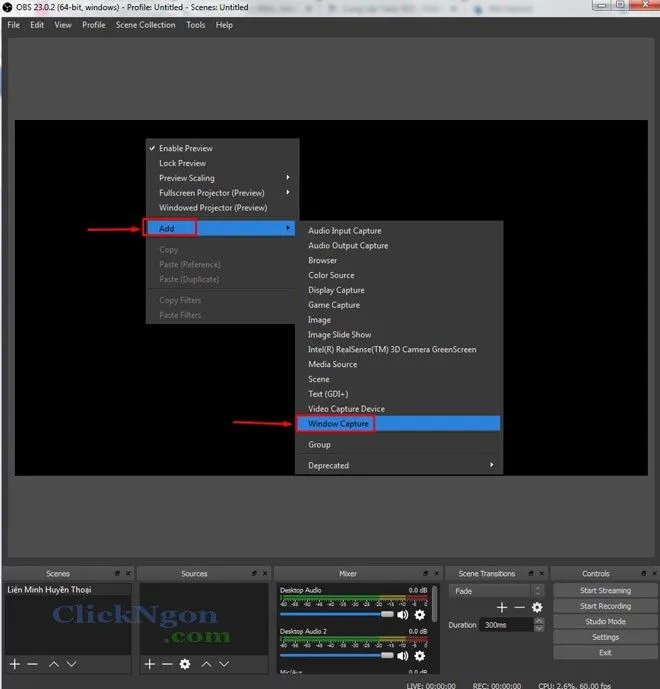This screenshot has width=660, height=689.
Task: Open the File menu
Action: 14,25
